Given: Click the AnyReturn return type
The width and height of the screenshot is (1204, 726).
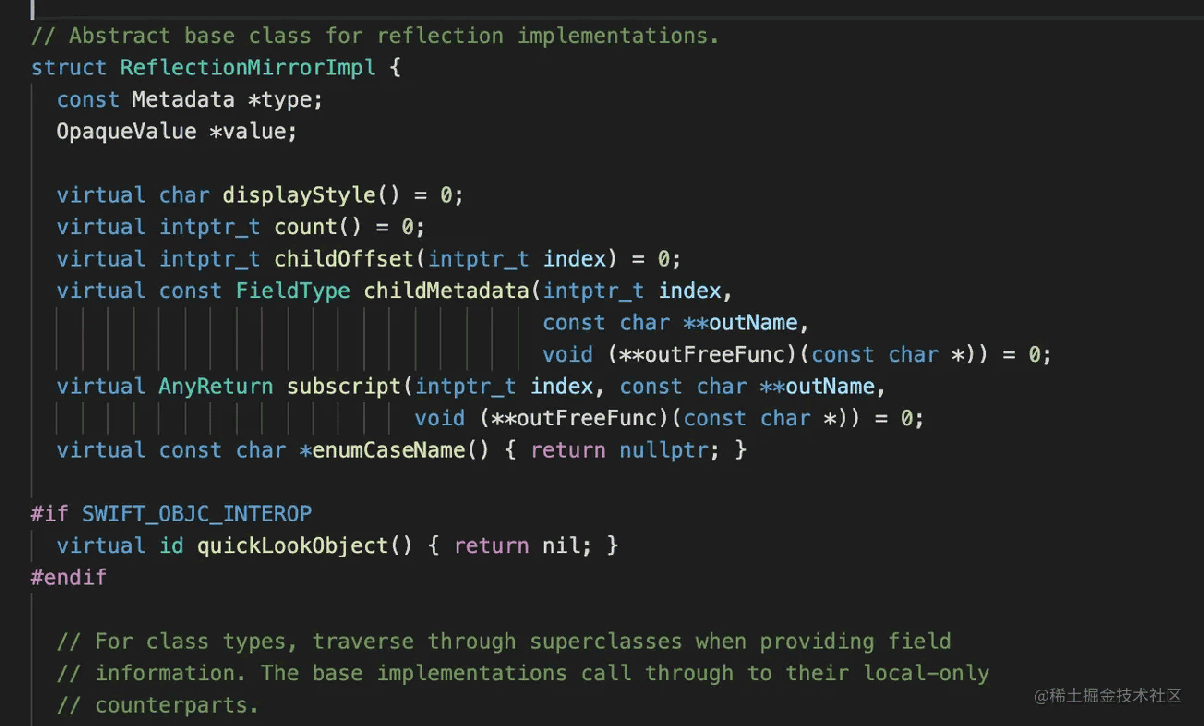Looking at the screenshot, I should pos(215,387).
